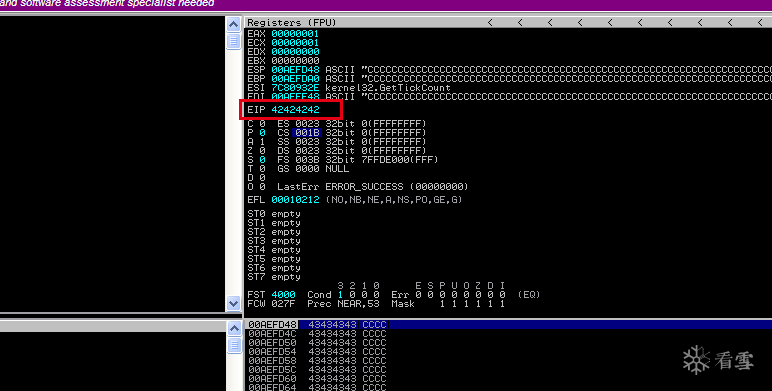Click the ST7 empty FPU register

pyautogui.click(x=274, y=277)
